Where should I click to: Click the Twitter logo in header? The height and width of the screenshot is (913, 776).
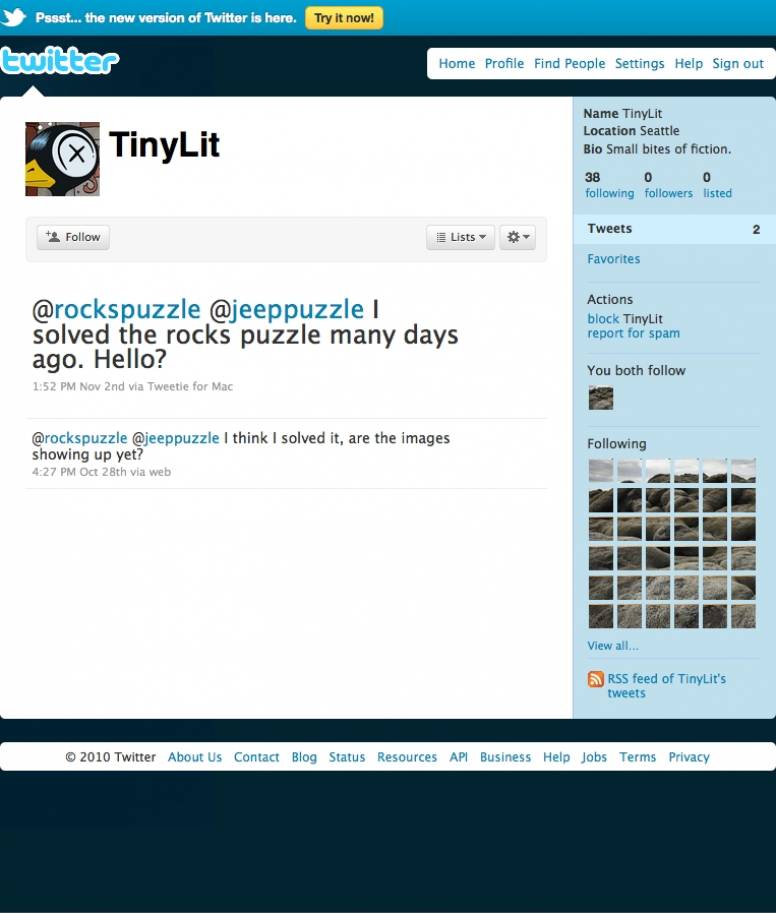pos(59,61)
